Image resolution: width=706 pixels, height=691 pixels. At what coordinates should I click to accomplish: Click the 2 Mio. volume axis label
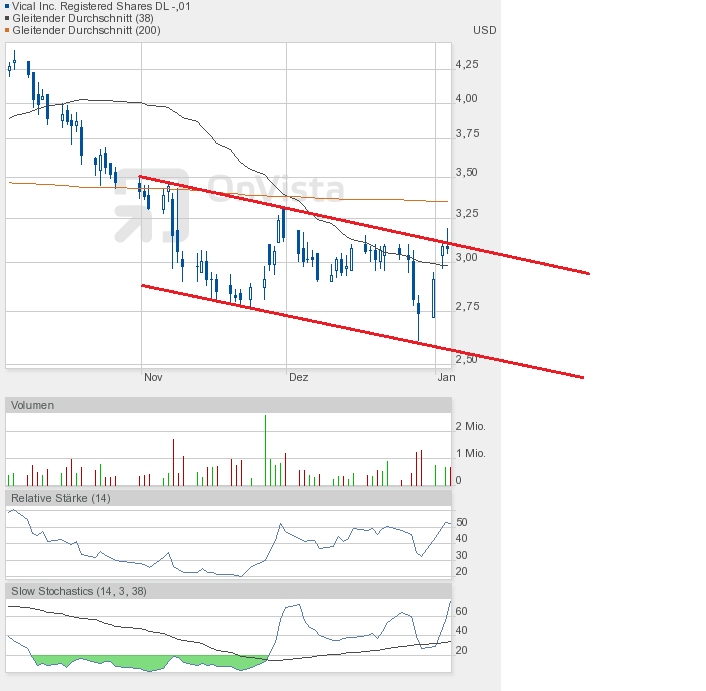tap(471, 426)
